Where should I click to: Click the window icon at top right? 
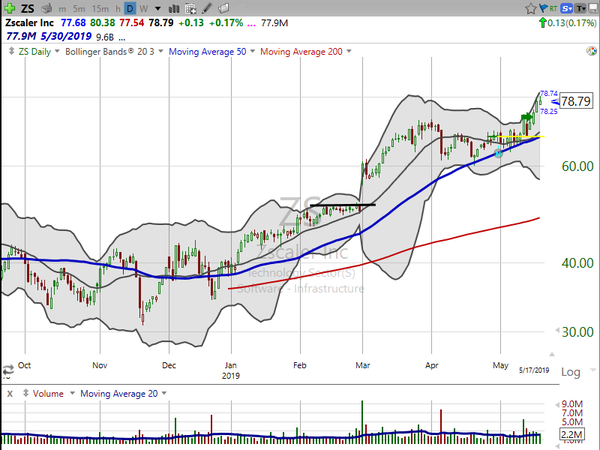[x=593, y=8]
